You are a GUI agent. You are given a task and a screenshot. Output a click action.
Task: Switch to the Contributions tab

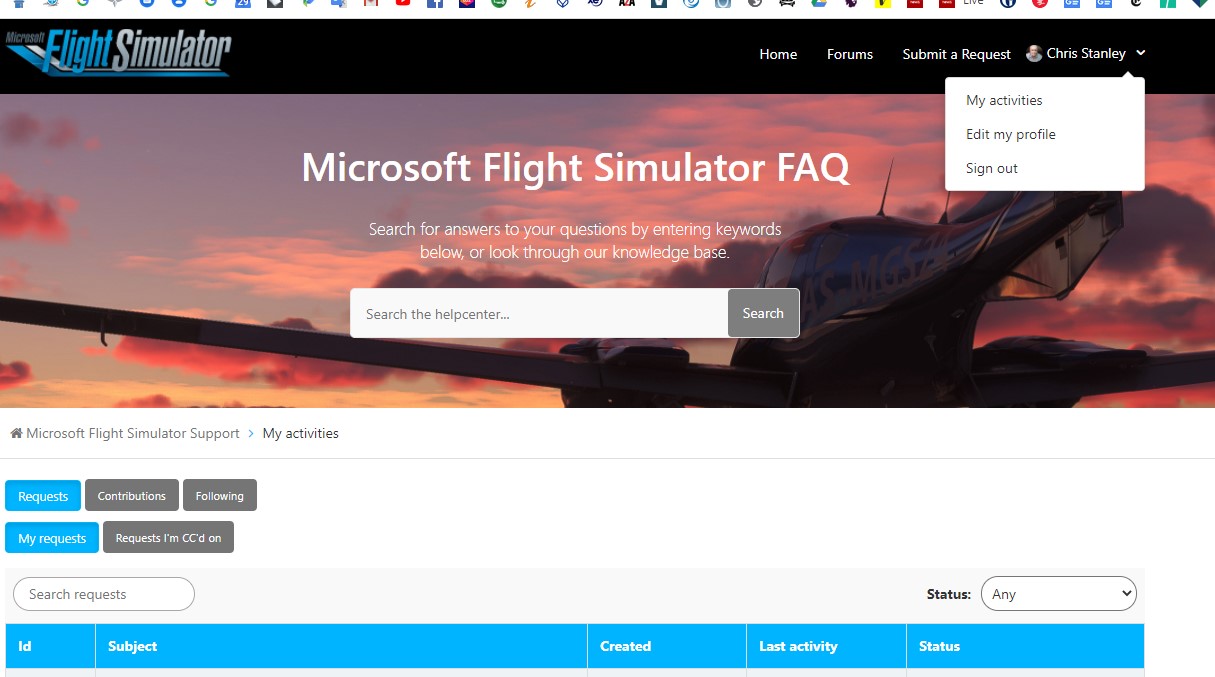click(x=132, y=495)
